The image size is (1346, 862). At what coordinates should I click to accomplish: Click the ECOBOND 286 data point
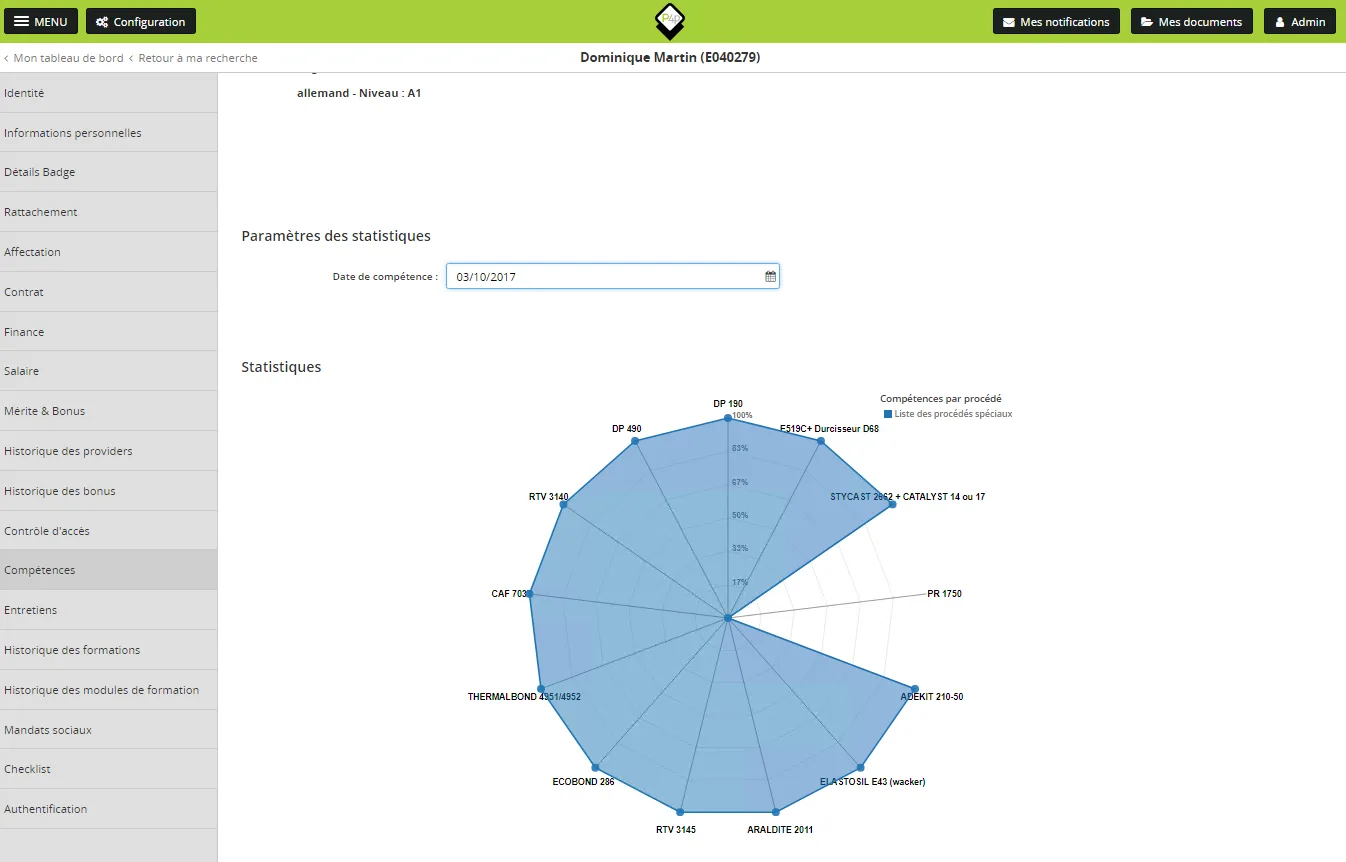[x=596, y=768]
